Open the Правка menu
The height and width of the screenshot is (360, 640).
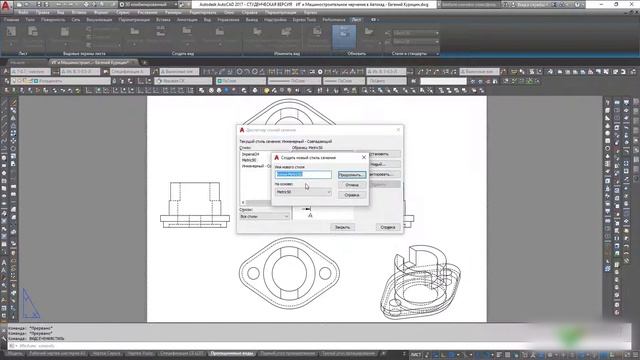(x=42, y=12)
